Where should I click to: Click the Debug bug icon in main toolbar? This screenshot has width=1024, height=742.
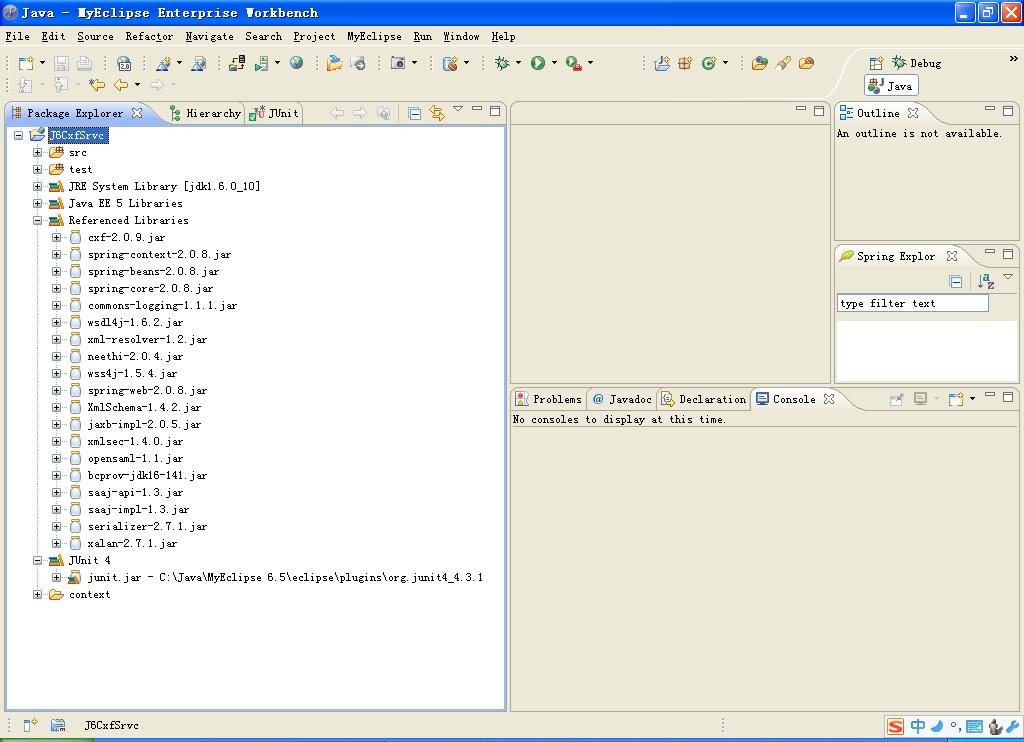[x=503, y=63]
